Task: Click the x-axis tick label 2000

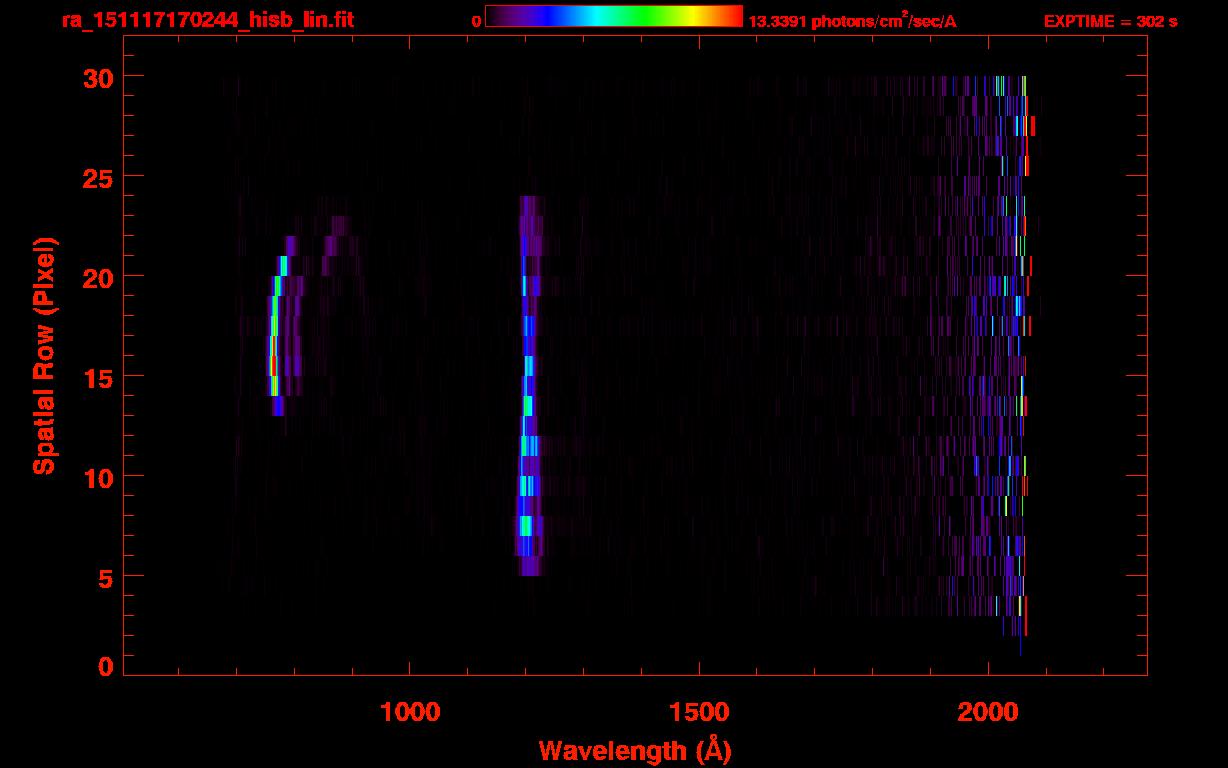Action: pyautogui.click(x=988, y=713)
